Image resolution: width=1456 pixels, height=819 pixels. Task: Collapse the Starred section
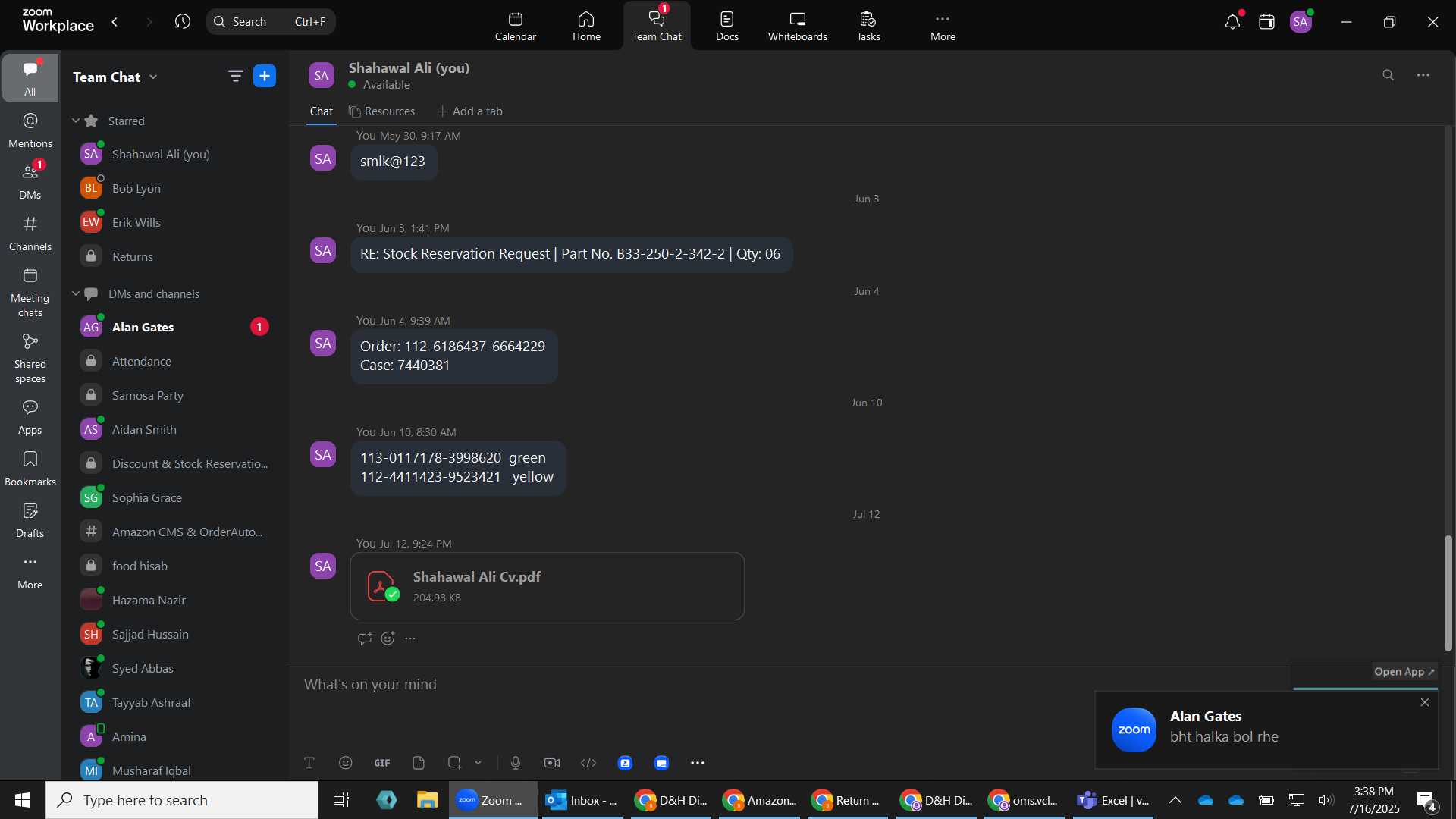76,121
